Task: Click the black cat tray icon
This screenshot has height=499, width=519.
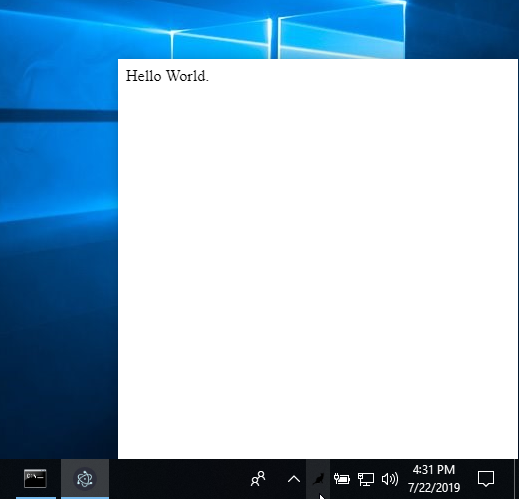Action: [x=318, y=479]
